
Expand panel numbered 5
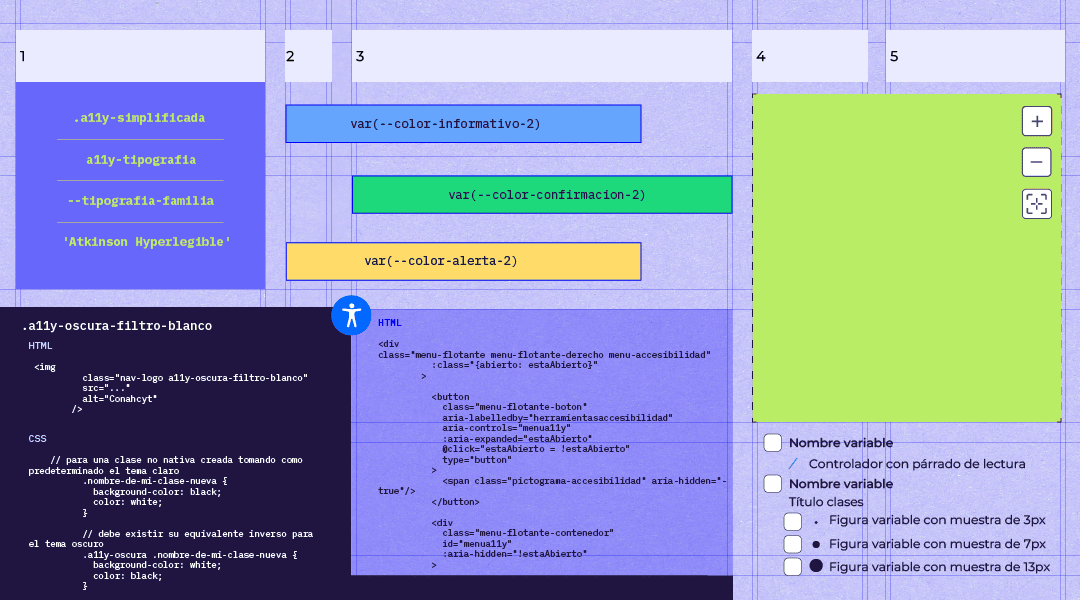974,56
